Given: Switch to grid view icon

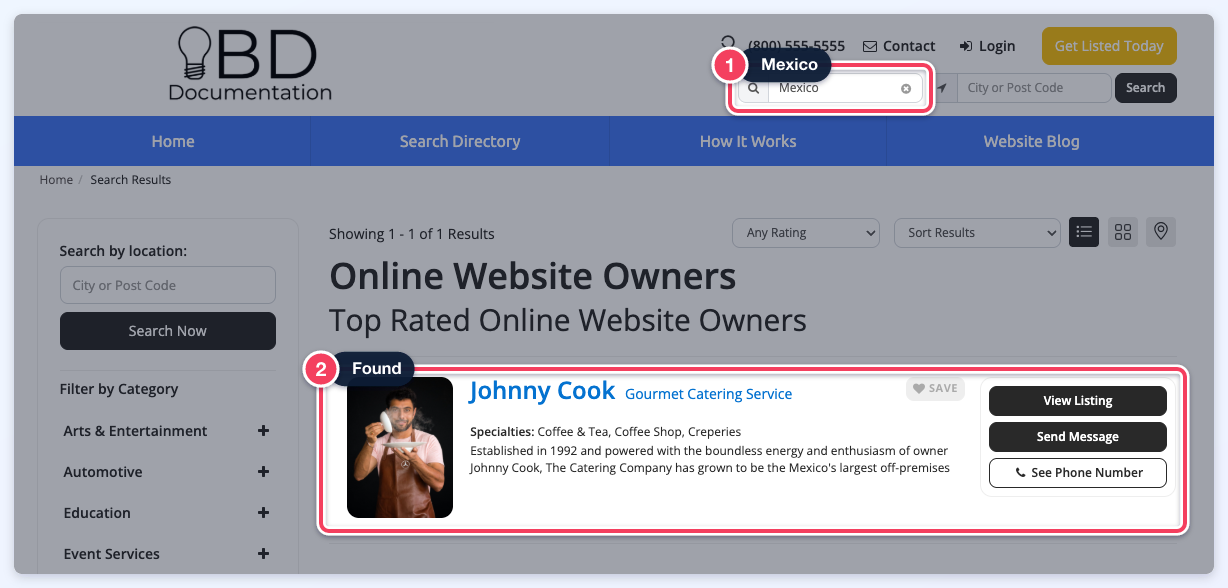Looking at the screenshot, I should [1123, 232].
